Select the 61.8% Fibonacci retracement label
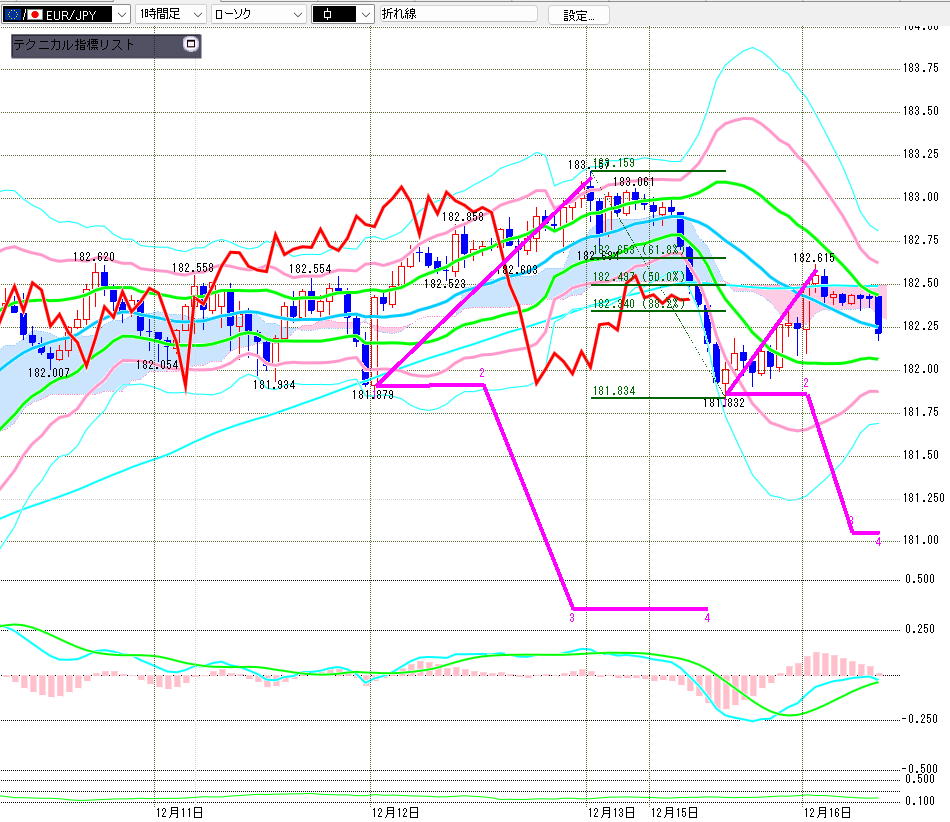 pos(661,250)
